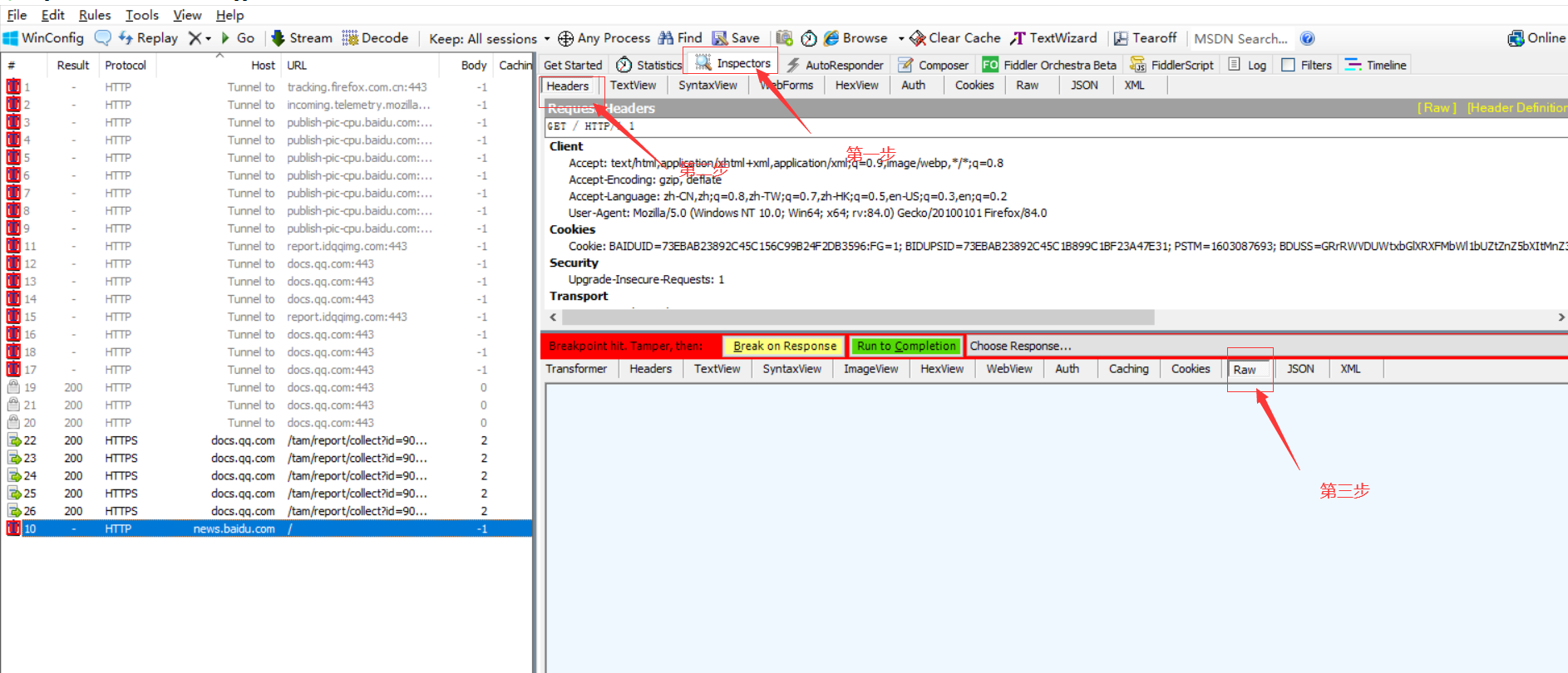The width and height of the screenshot is (1568, 673).
Task: Open the View menu
Action: pyautogui.click(x=187, y=15)
